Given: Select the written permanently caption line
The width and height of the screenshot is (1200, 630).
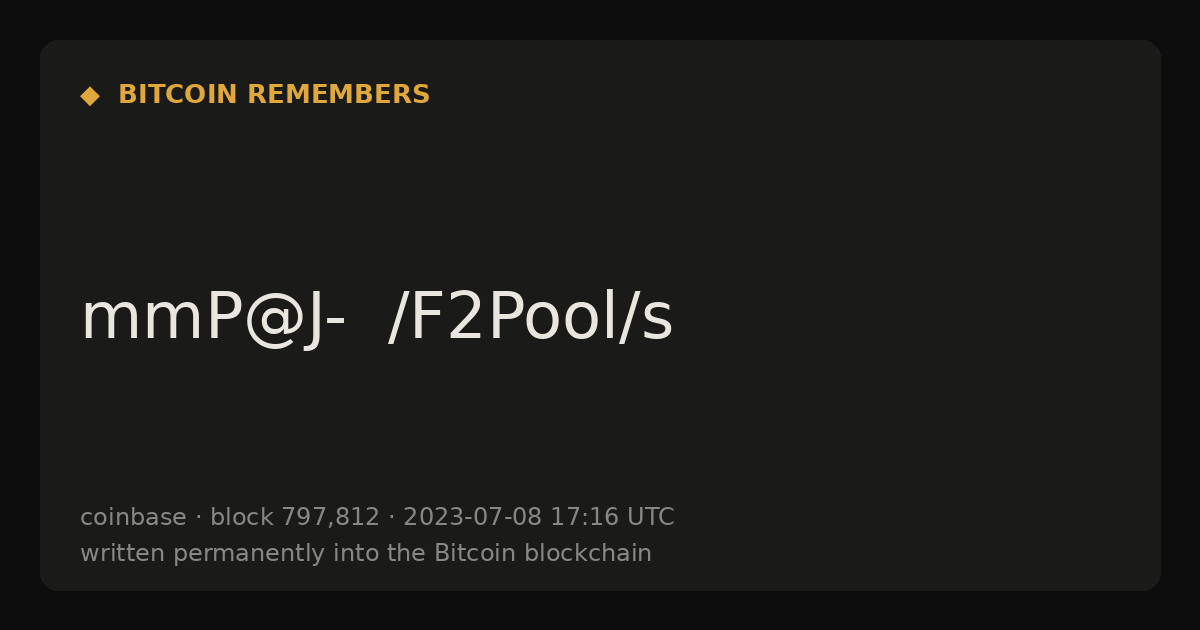Looking at the screenshot, I should tap(366, 554).
